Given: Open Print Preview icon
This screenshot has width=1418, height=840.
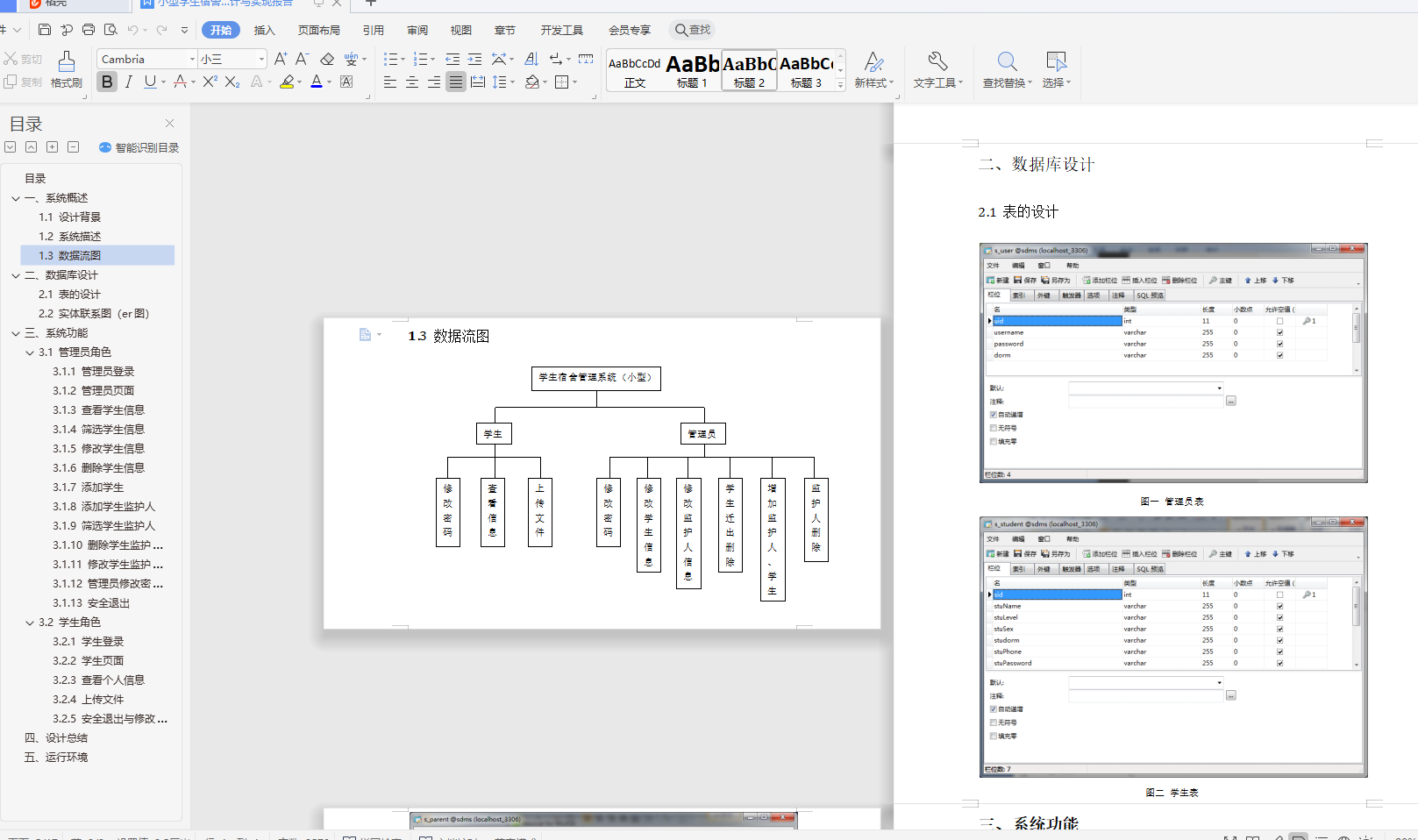Looking at the screenshot, I should click(110, 30).
